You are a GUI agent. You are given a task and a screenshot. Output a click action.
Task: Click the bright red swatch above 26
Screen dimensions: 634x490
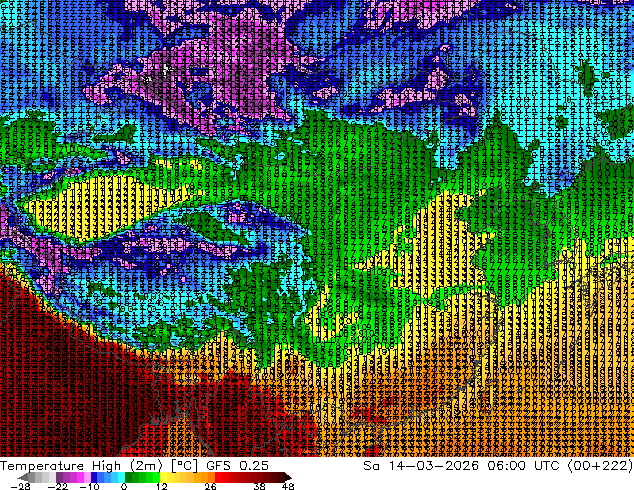[x=218, y=477]
